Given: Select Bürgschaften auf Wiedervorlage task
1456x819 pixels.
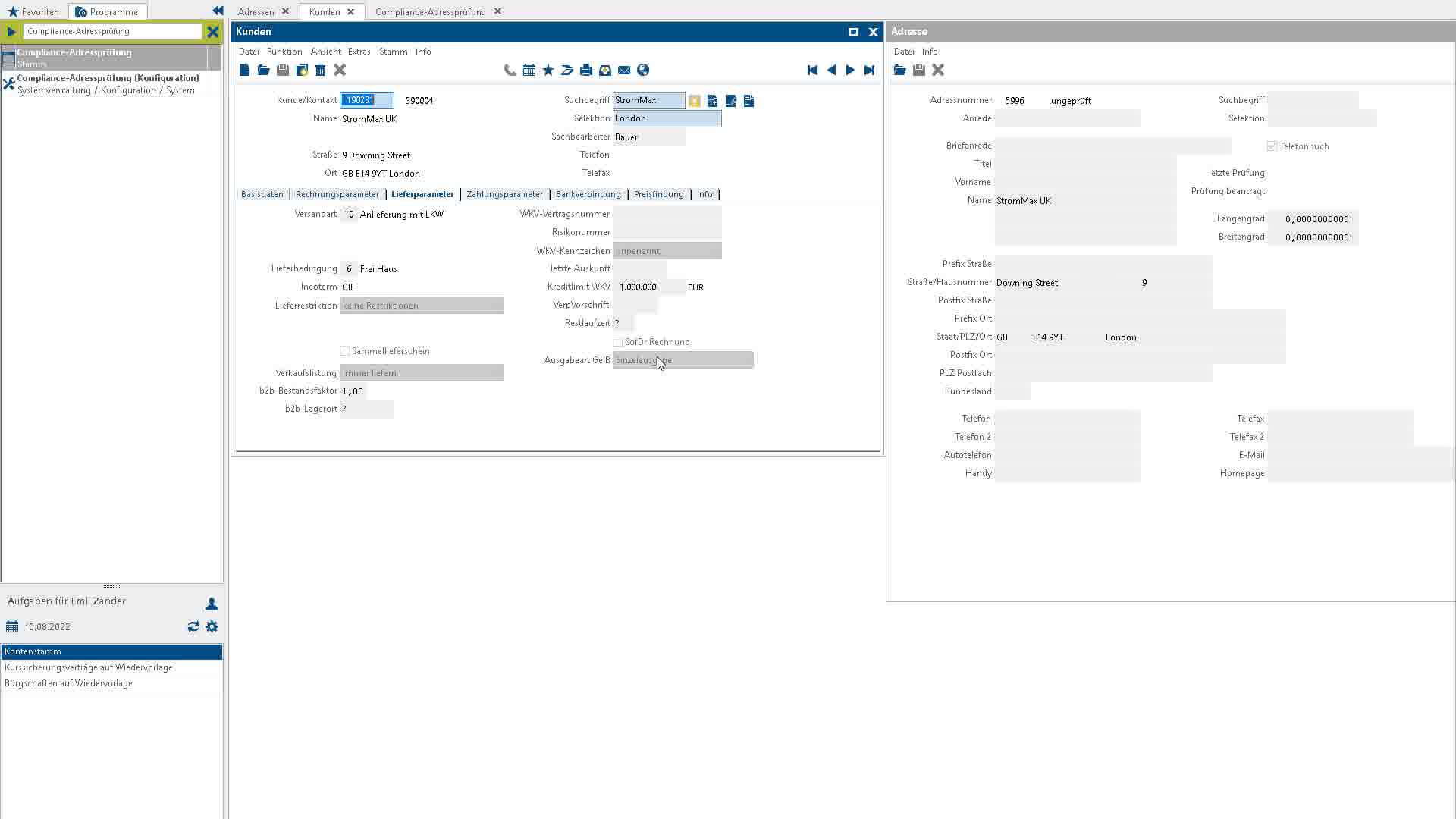Looking at the screenshot, I should tap(111, 683).
